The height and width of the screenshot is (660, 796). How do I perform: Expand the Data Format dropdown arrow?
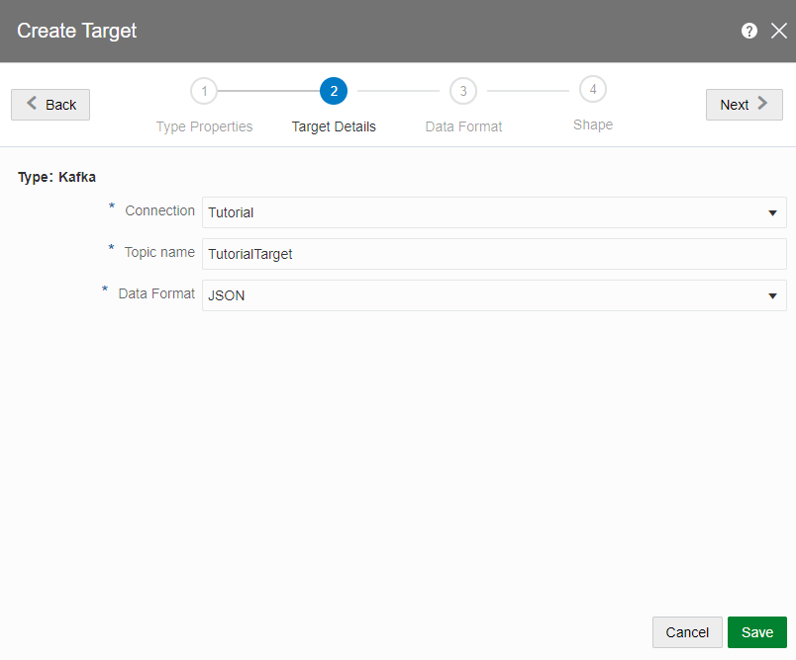[772, 296]
